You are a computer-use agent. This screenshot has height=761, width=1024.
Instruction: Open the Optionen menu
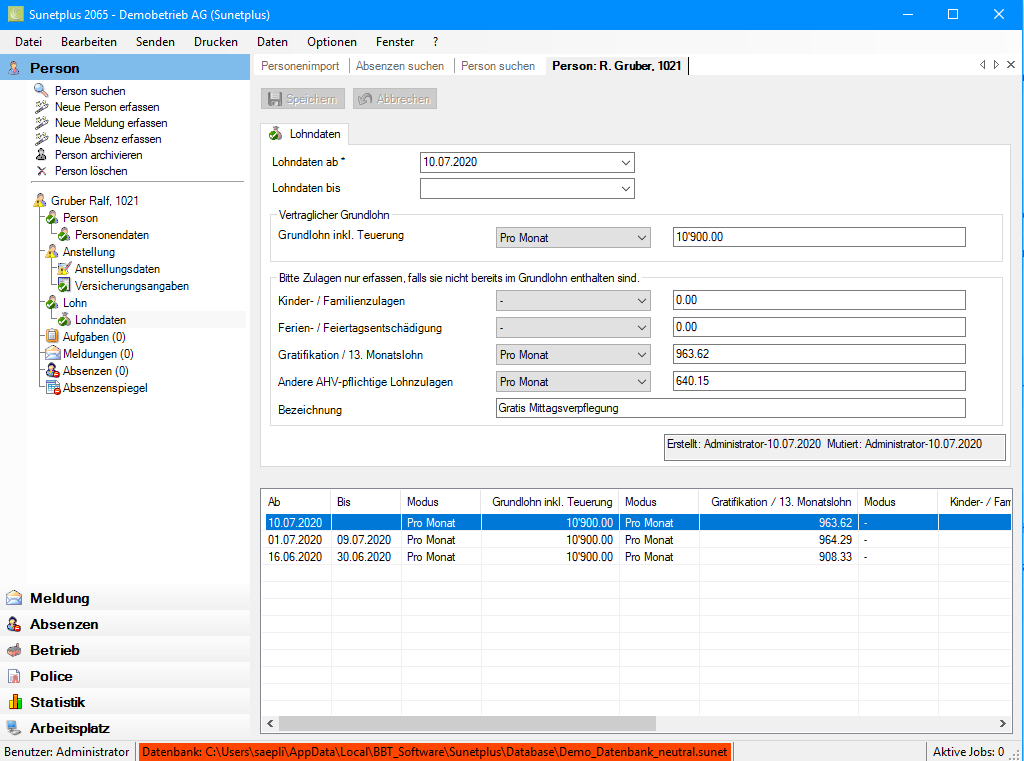331,42
